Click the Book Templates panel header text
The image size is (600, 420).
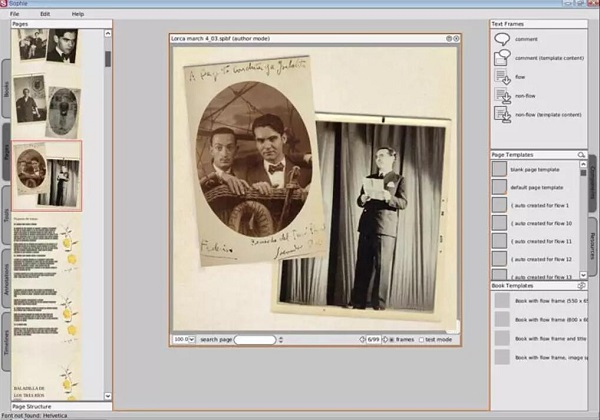tap(512, 286)
